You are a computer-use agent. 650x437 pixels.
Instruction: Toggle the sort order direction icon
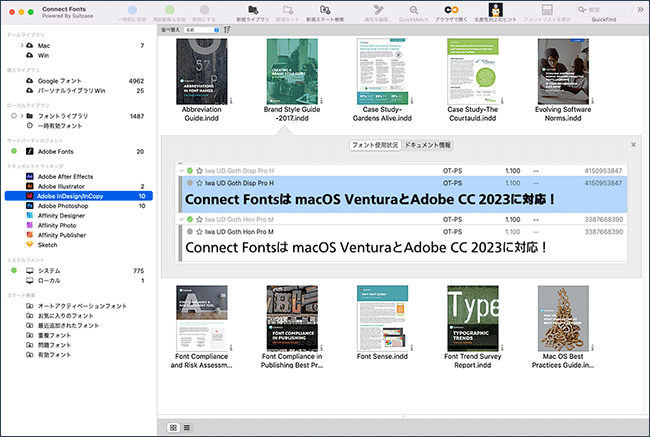[x=227, y=30]
